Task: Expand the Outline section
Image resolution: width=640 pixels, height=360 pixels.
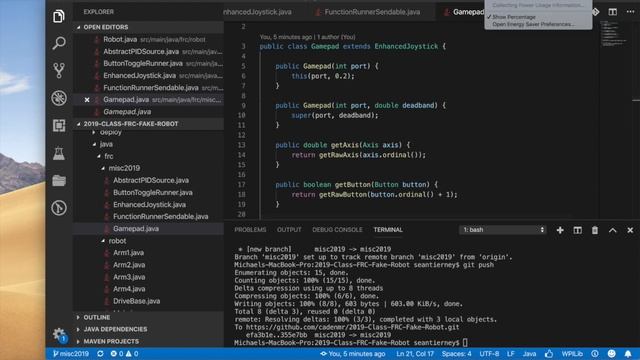Action: point(149,317)
